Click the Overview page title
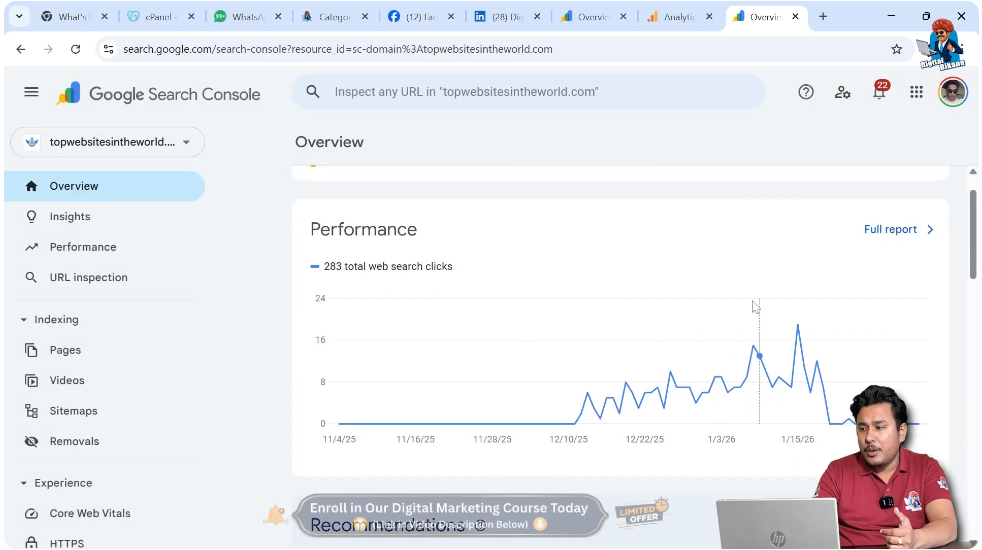This screenshot has height=550, width=982. (329, 142)
